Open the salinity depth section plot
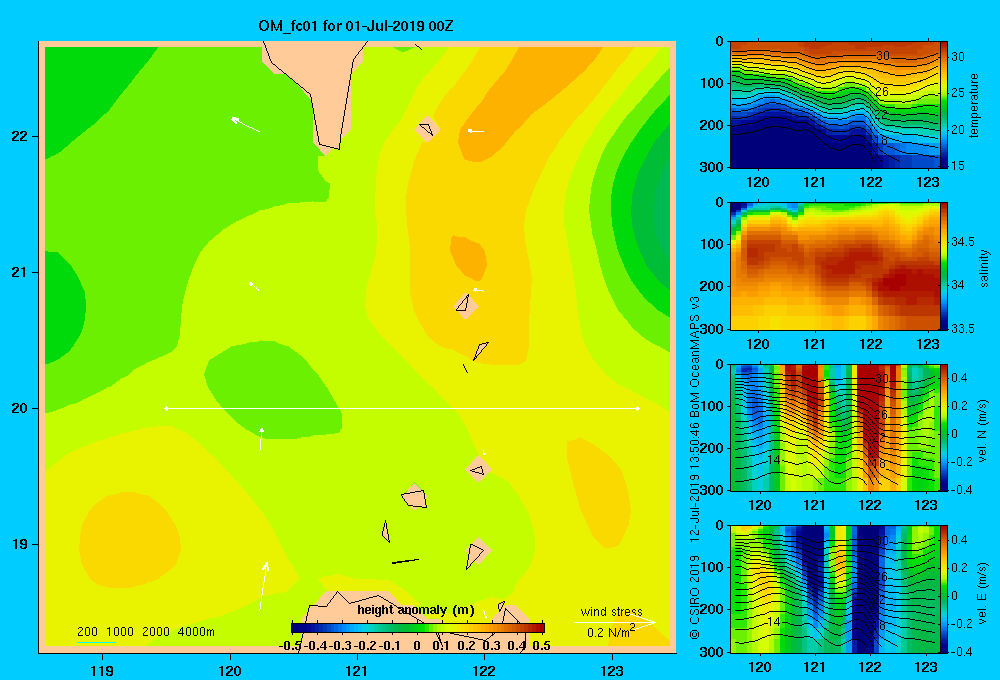 [835, 266]
